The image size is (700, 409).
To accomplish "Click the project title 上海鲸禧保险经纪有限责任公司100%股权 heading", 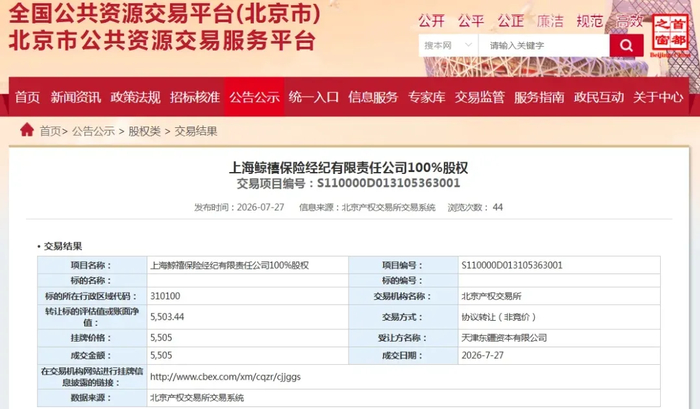I will coord(349,168).
